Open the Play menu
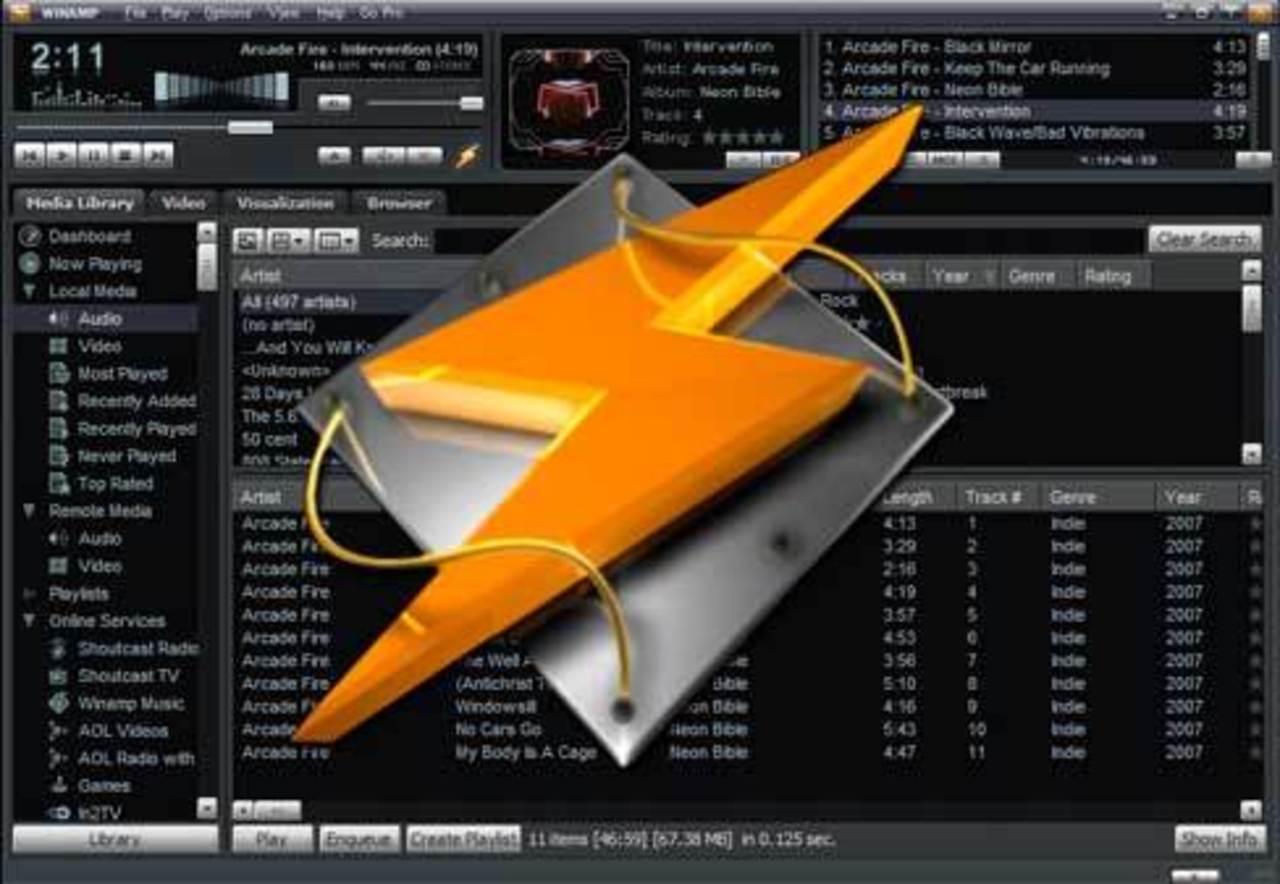1280x884 pixels. [x=175, y=13]
